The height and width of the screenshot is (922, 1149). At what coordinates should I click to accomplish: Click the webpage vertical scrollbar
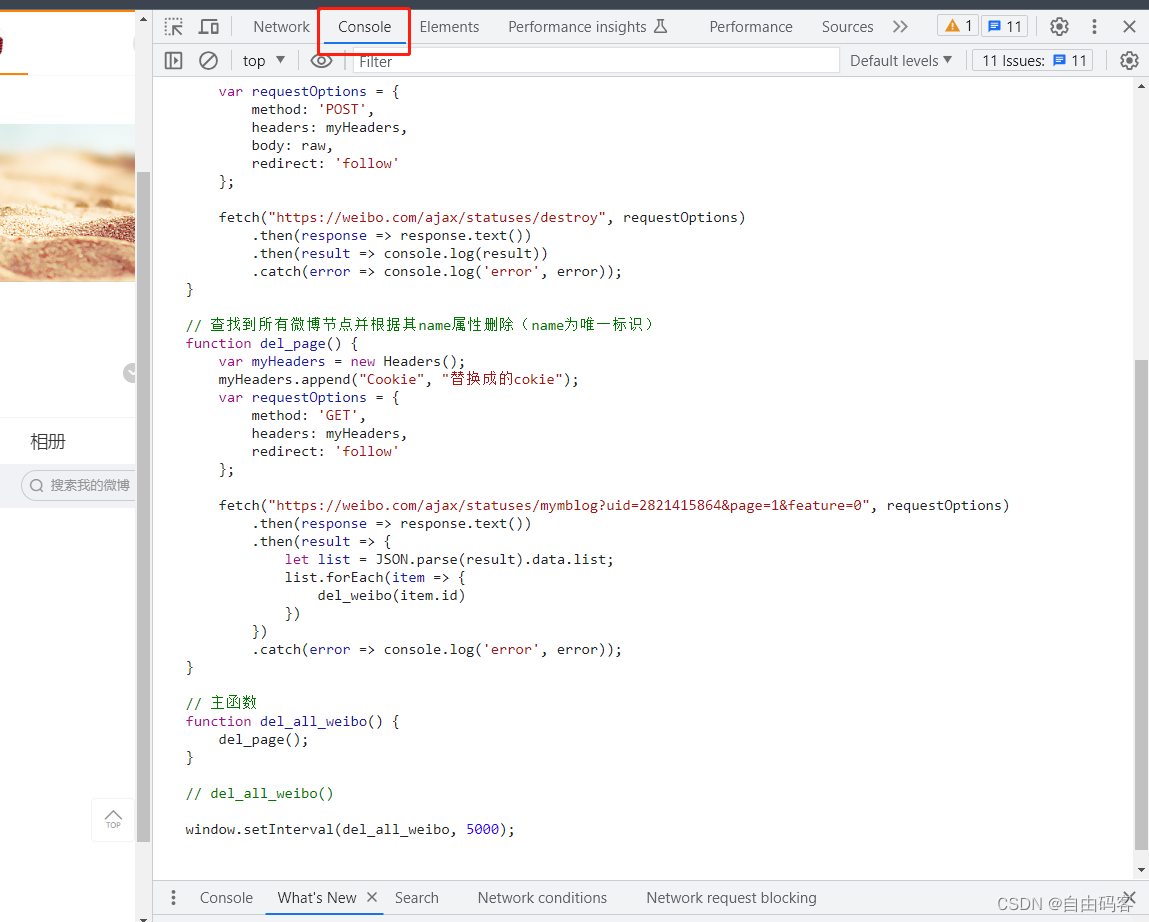pos(144,507)
